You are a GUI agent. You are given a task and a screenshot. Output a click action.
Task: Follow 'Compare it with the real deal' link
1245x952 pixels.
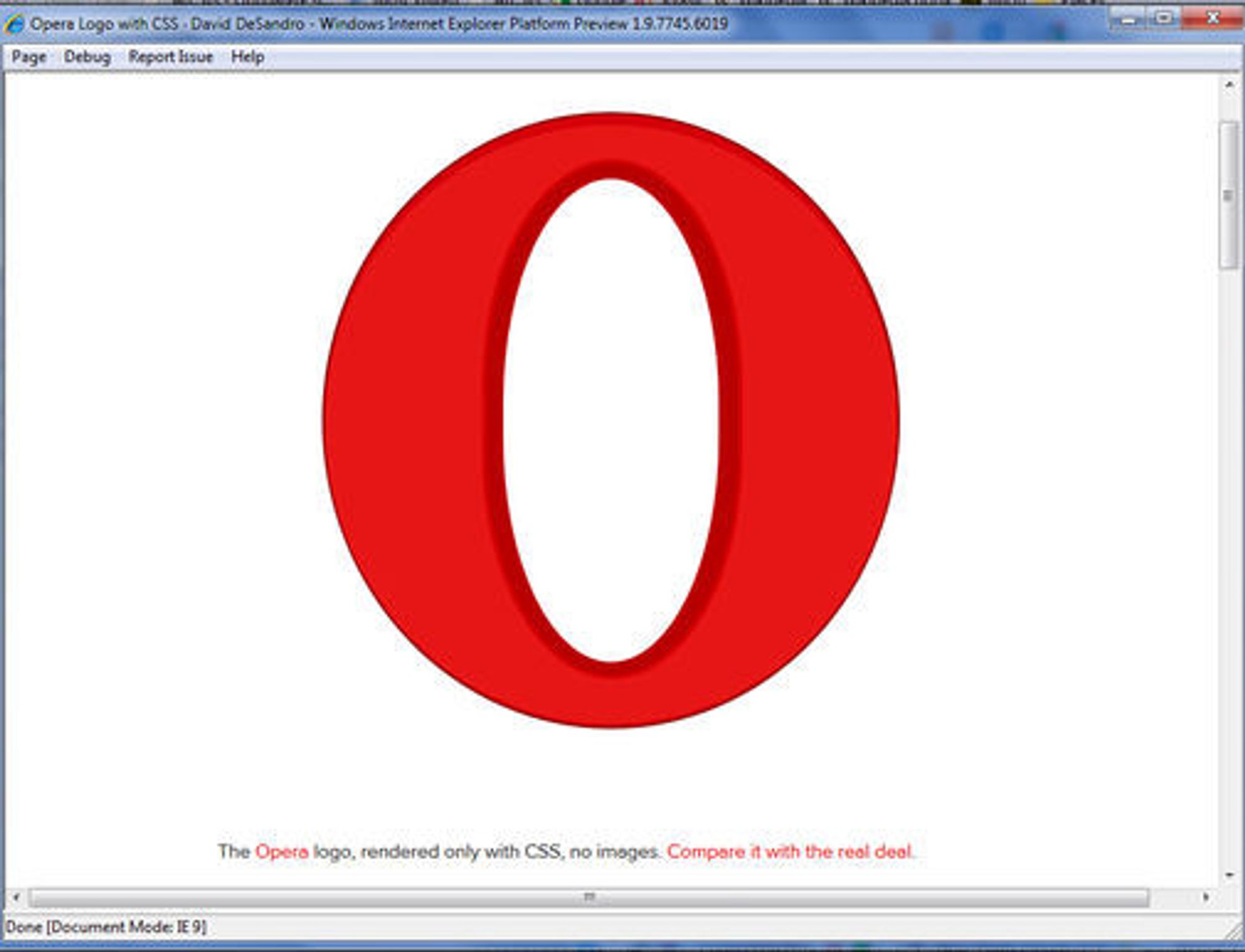click(791, 851)
